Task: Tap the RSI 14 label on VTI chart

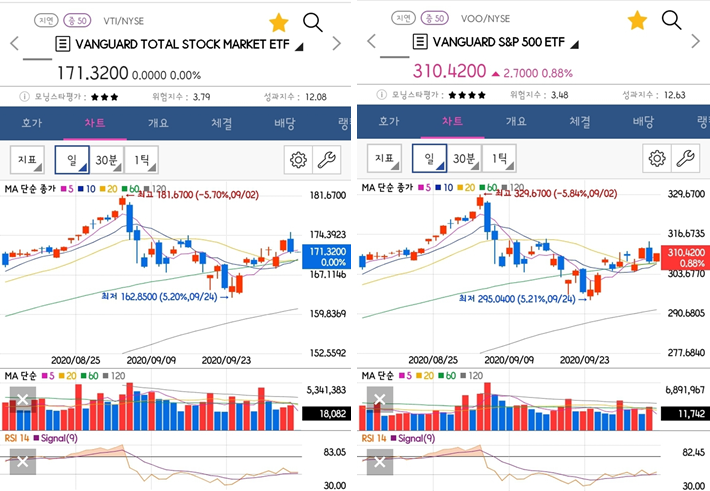Action: tap(17, 438)
